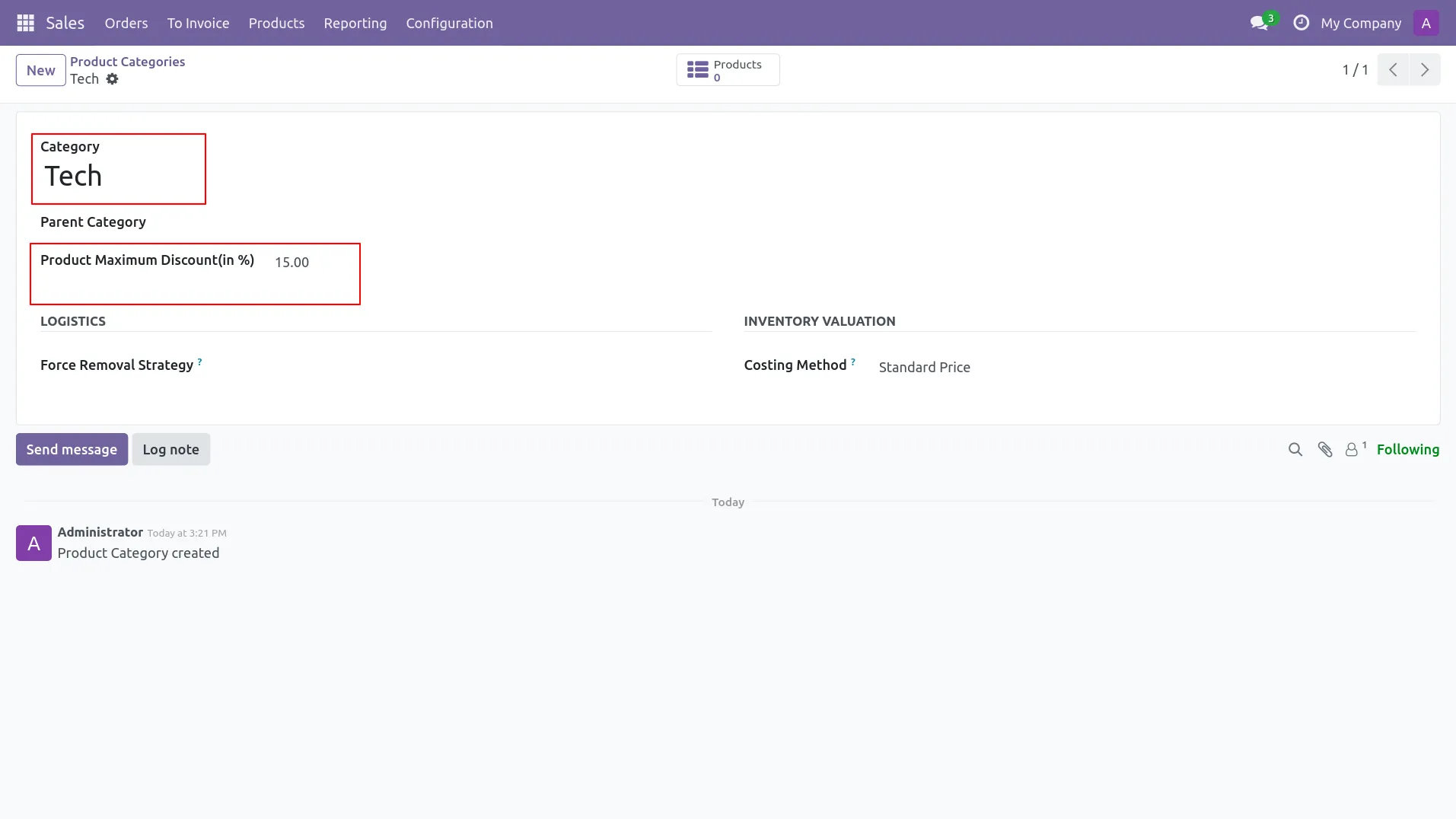Click the paperclip attachments icon
Screen dimensions: 1456x819
click(1325, 450)
